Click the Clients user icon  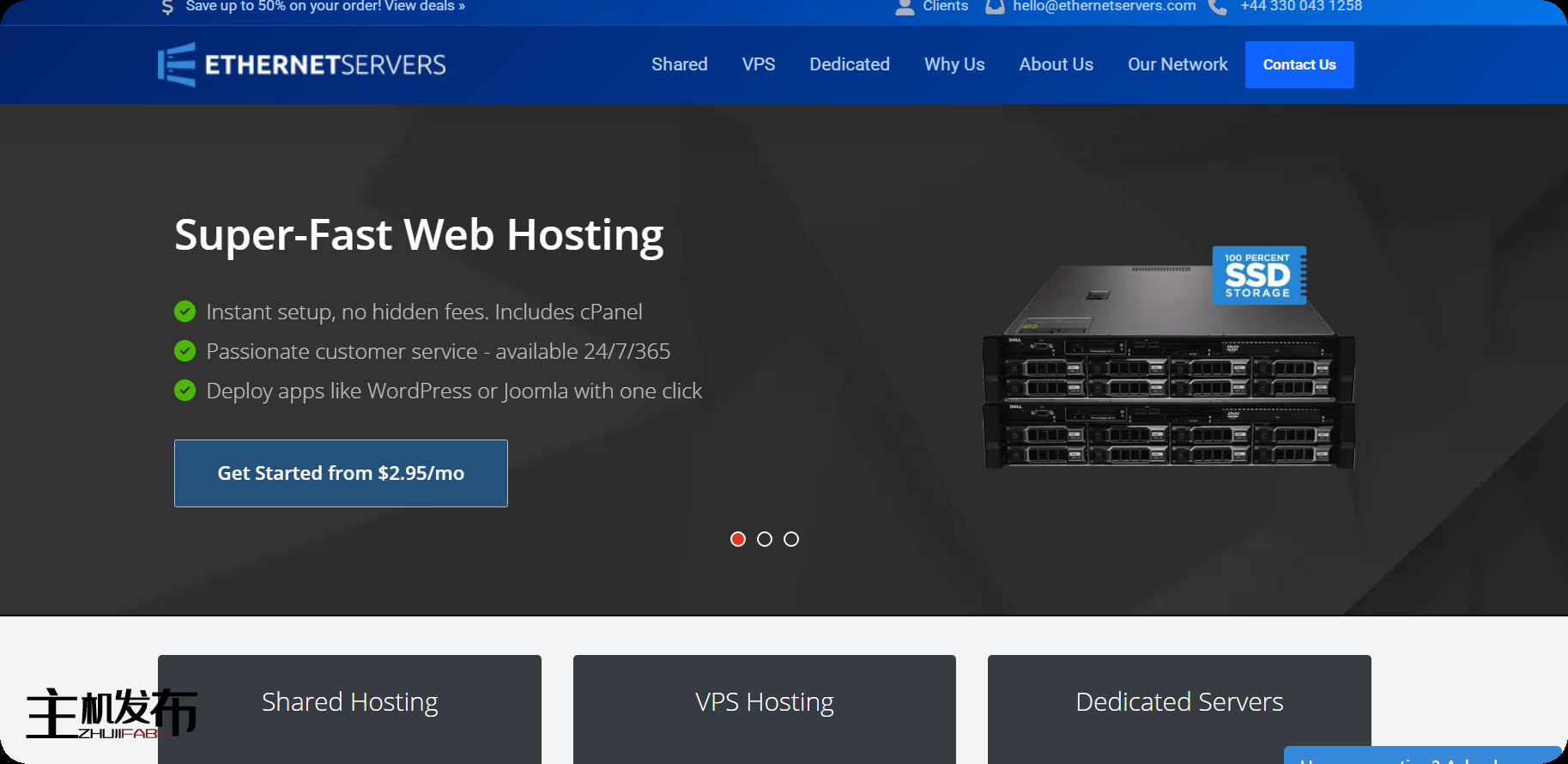coord(904,7)
